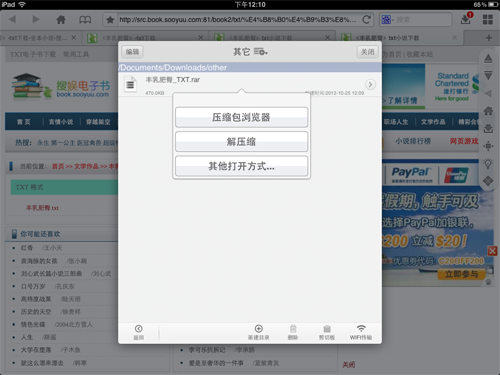Tap the 返回 back icon in the bottom bar
Viewport: 500px width, 375px height.
click(139, 332)
